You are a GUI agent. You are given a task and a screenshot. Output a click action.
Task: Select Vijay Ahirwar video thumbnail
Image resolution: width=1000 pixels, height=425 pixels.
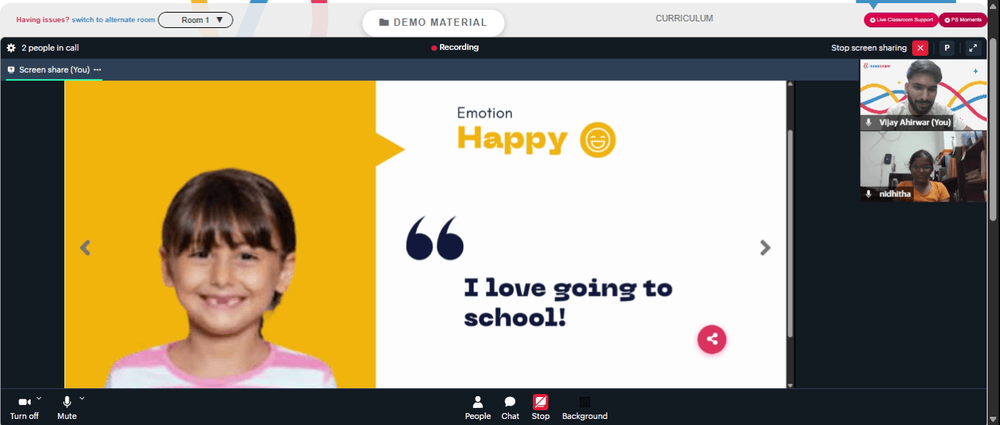[923, 94]
